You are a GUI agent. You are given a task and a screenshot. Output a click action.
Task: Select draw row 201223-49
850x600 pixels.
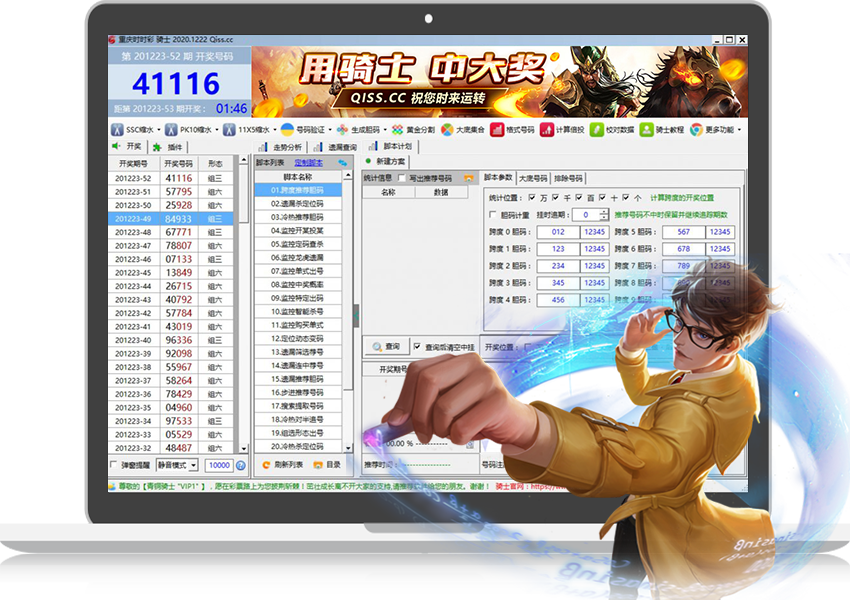click(x=171, y=218)
